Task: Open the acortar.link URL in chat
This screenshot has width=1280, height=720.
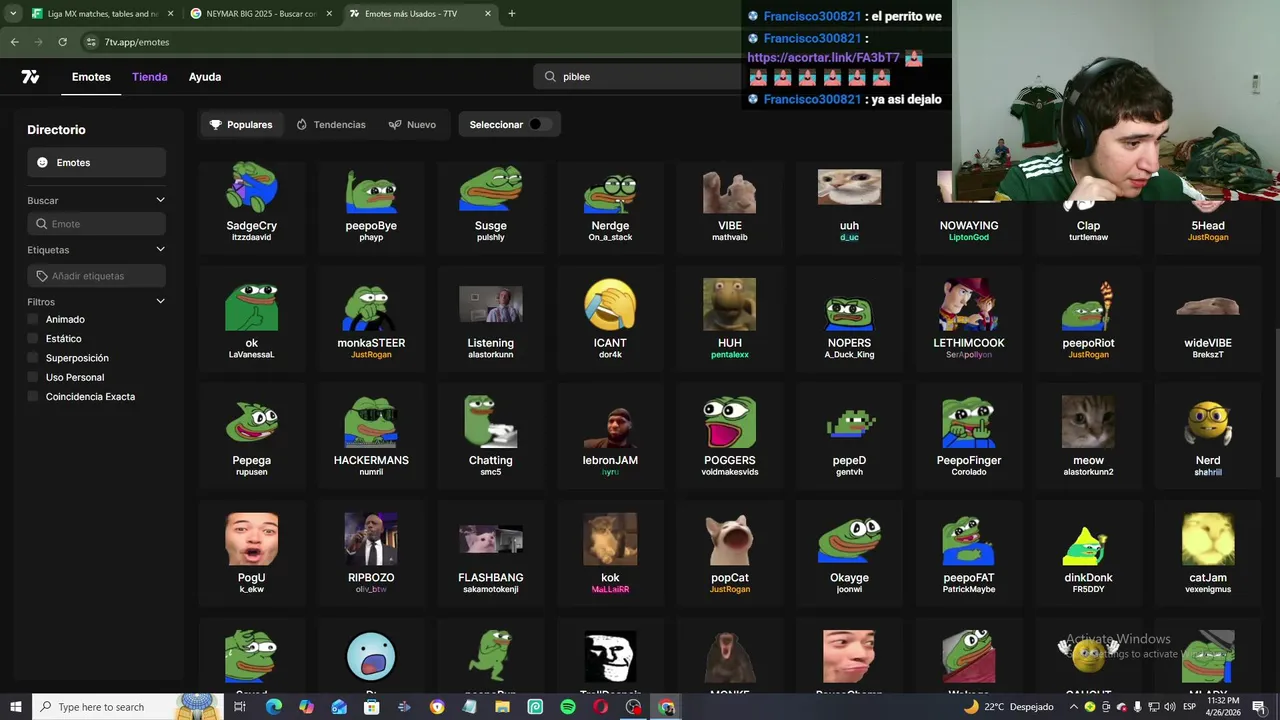Action: pyautogui.click(x=823, y=58)
